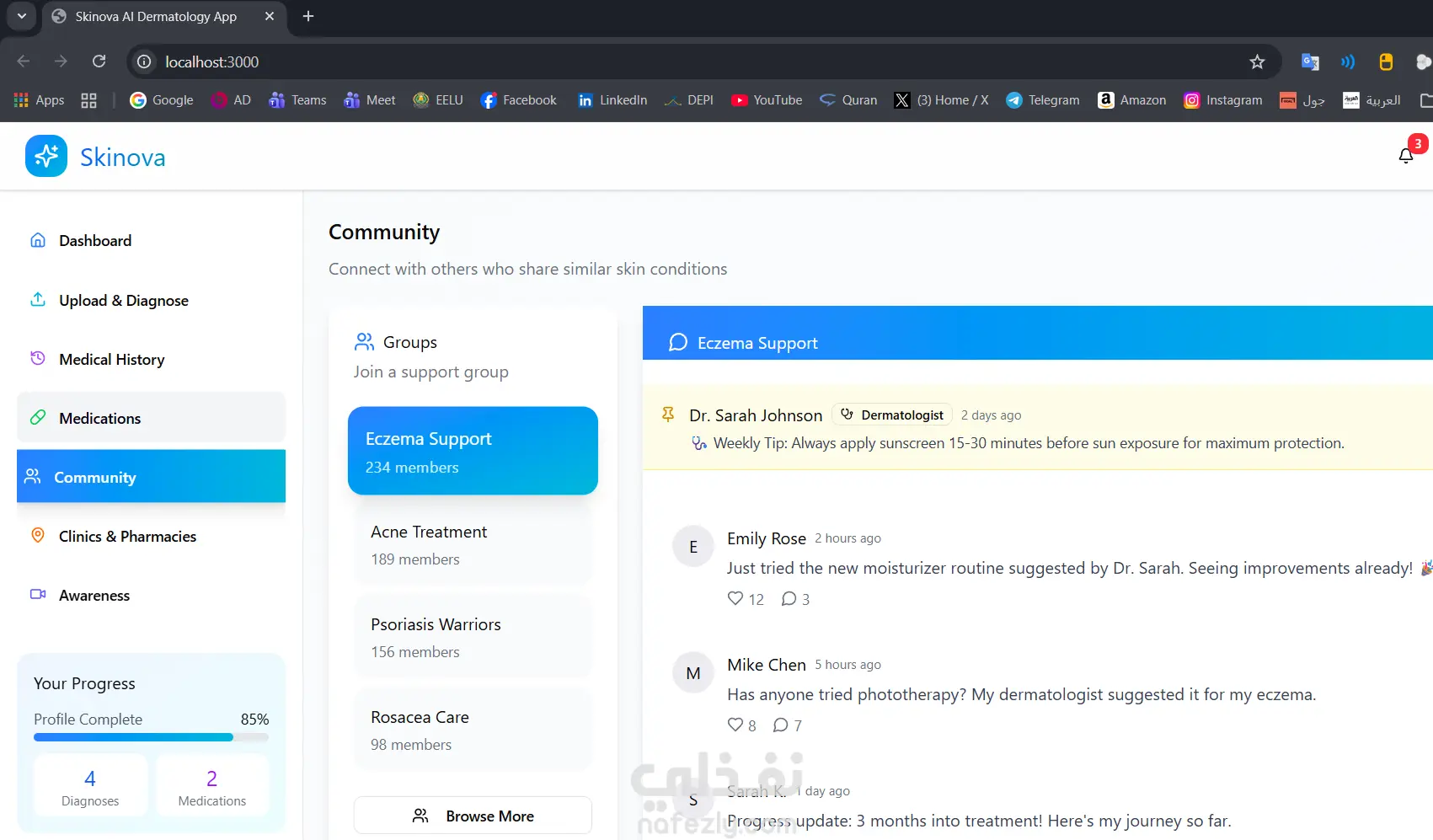Open comments on Emily Rose's post
This screenshot has width=1433, height=840.
pyautogui.click(x=789, y=598)
